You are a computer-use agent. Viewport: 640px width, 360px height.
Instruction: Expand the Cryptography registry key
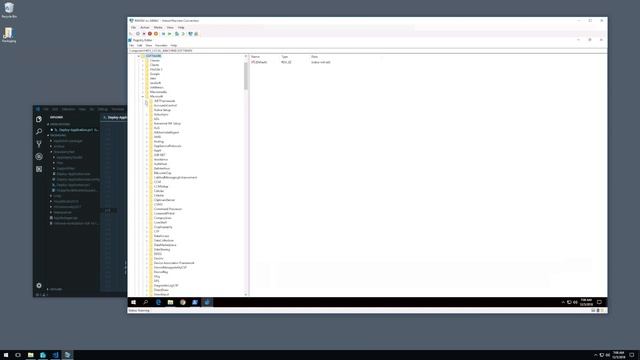point(147,227)
